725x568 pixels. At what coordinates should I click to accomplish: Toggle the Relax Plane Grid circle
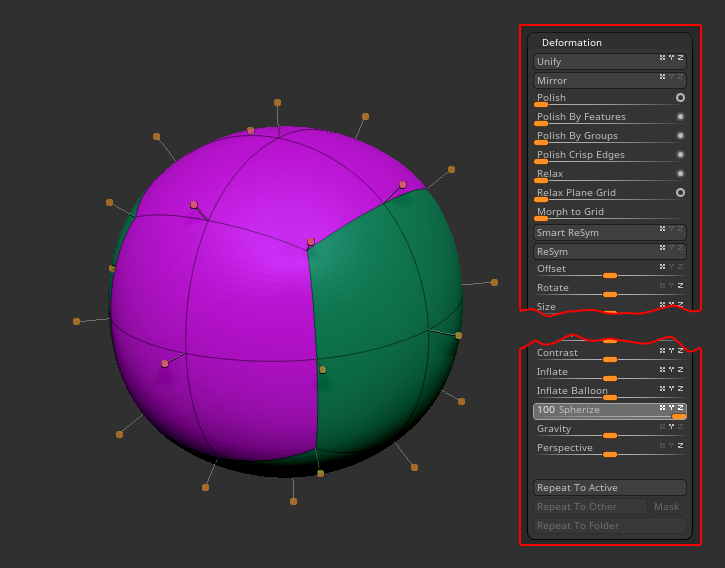tap(680, 192)
